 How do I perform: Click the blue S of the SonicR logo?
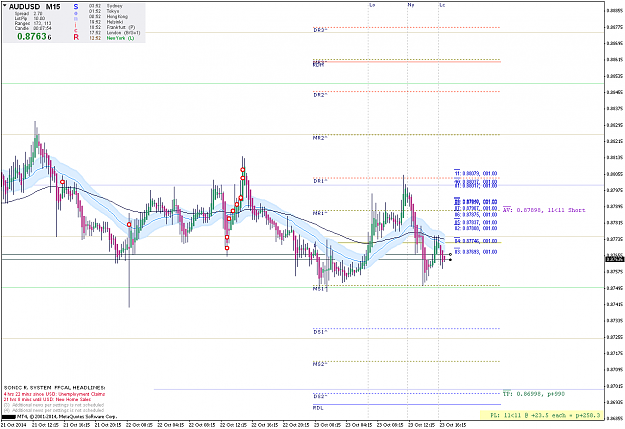[76, 7]
